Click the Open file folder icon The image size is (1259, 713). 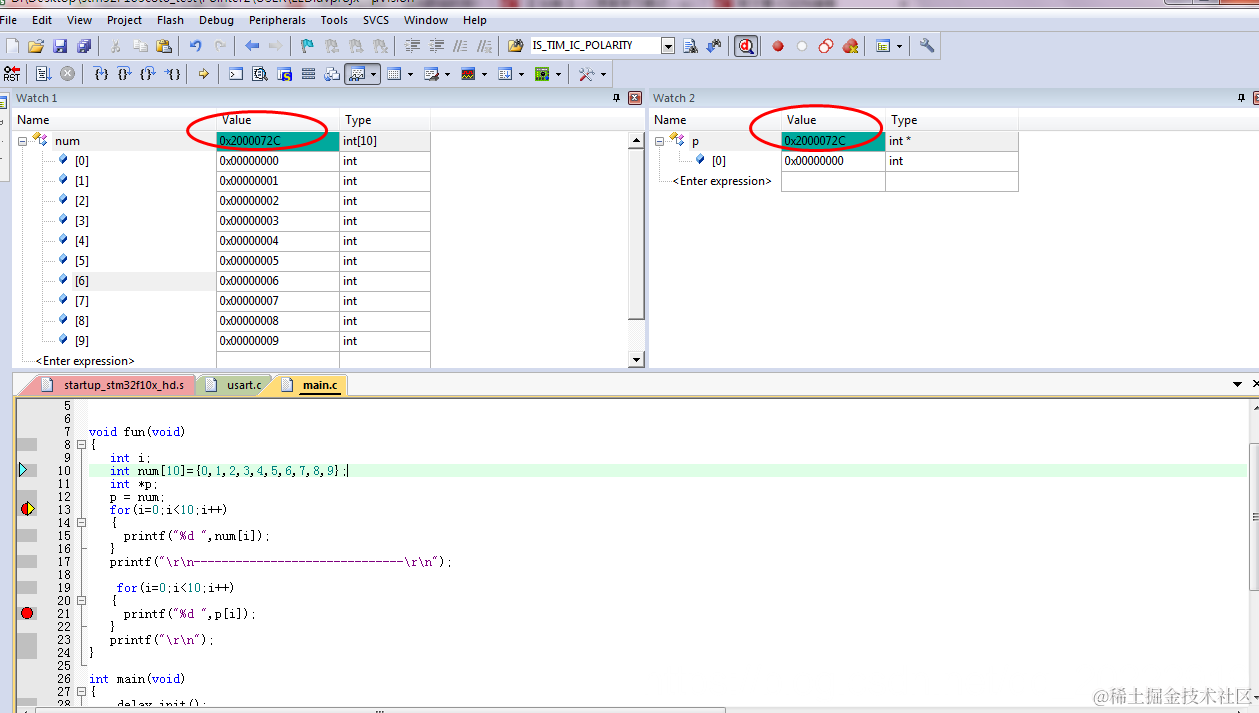pos(36,46)
